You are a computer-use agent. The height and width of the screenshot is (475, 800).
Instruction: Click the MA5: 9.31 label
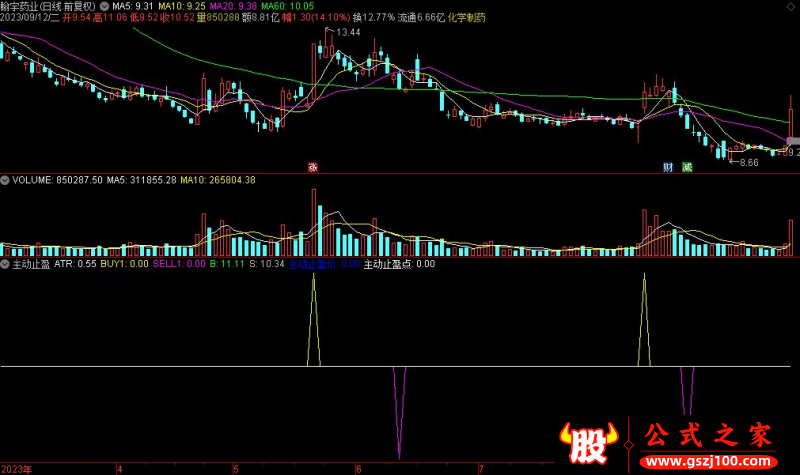click(133, 6)
